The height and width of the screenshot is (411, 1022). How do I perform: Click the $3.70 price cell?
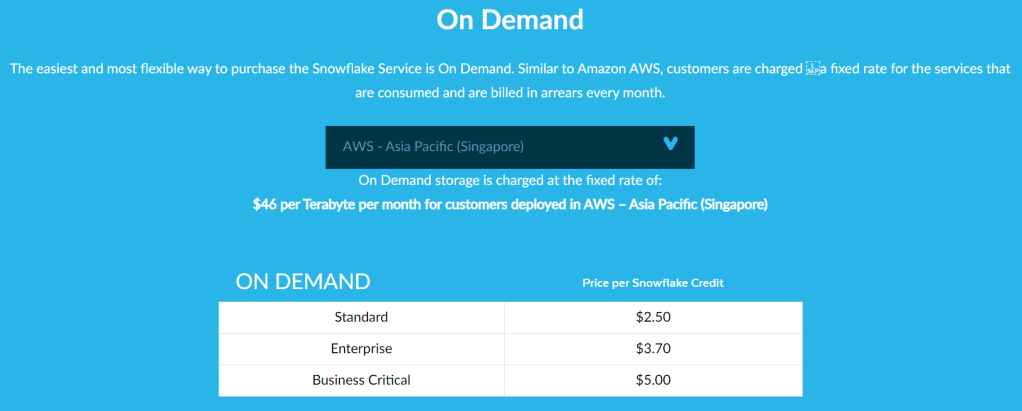(652, 349)
